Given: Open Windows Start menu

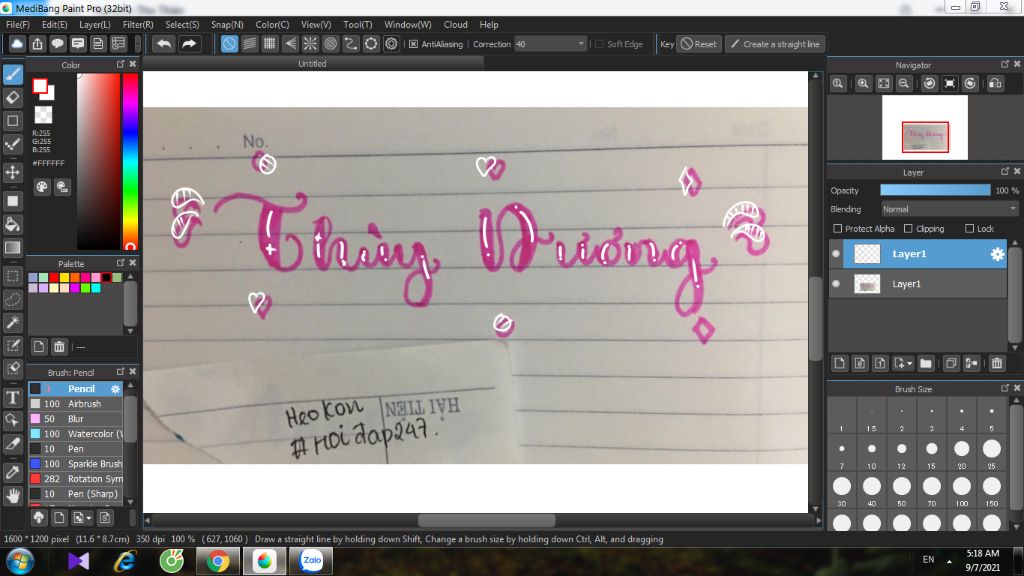Looking at the screenshot, I should coord(20,562).
